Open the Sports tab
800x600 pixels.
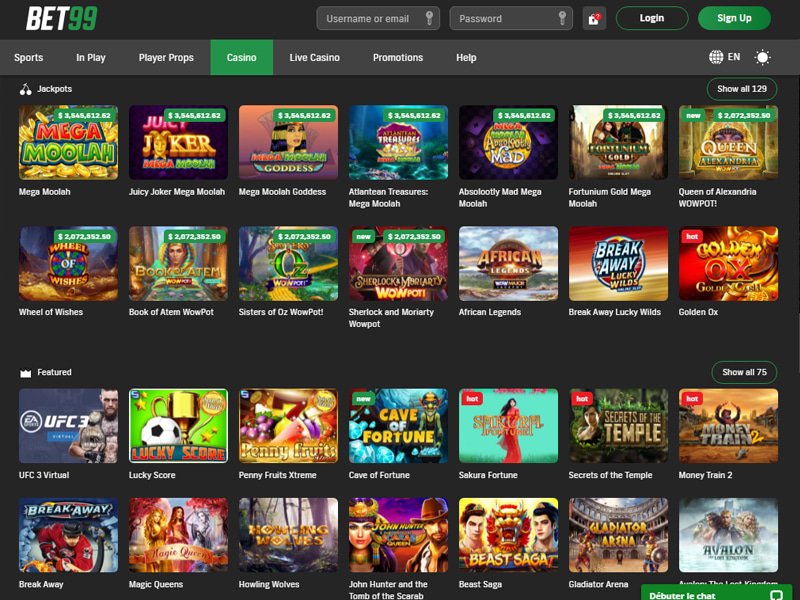29,58
